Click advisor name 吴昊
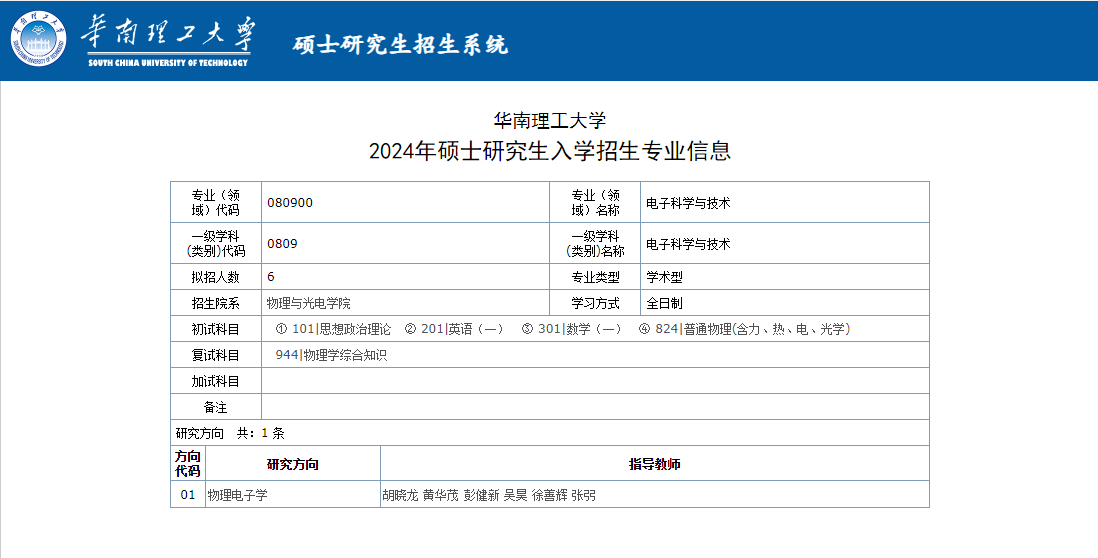This screenshot has height=558, width=1098. point(515,495)
